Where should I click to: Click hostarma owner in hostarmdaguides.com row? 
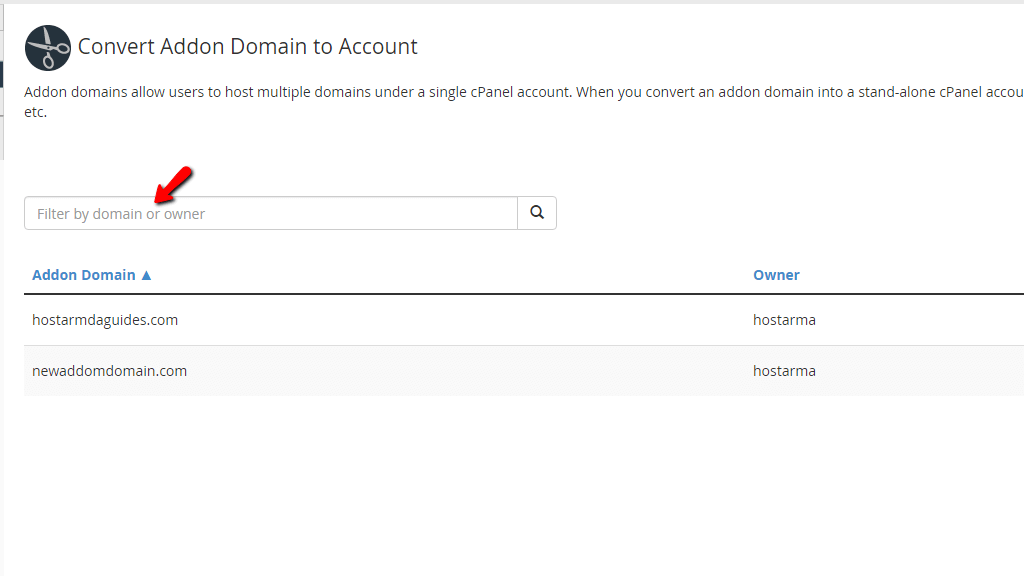coord(784,320)
